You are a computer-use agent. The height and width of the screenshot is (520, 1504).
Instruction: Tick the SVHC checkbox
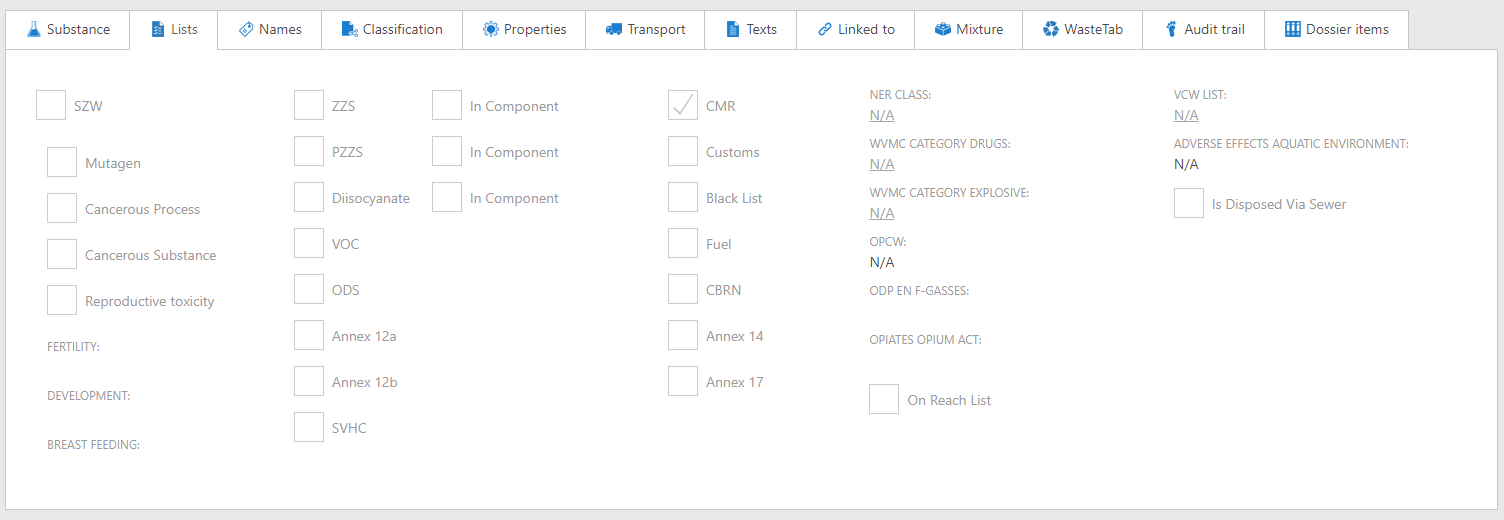pos(309,428)
